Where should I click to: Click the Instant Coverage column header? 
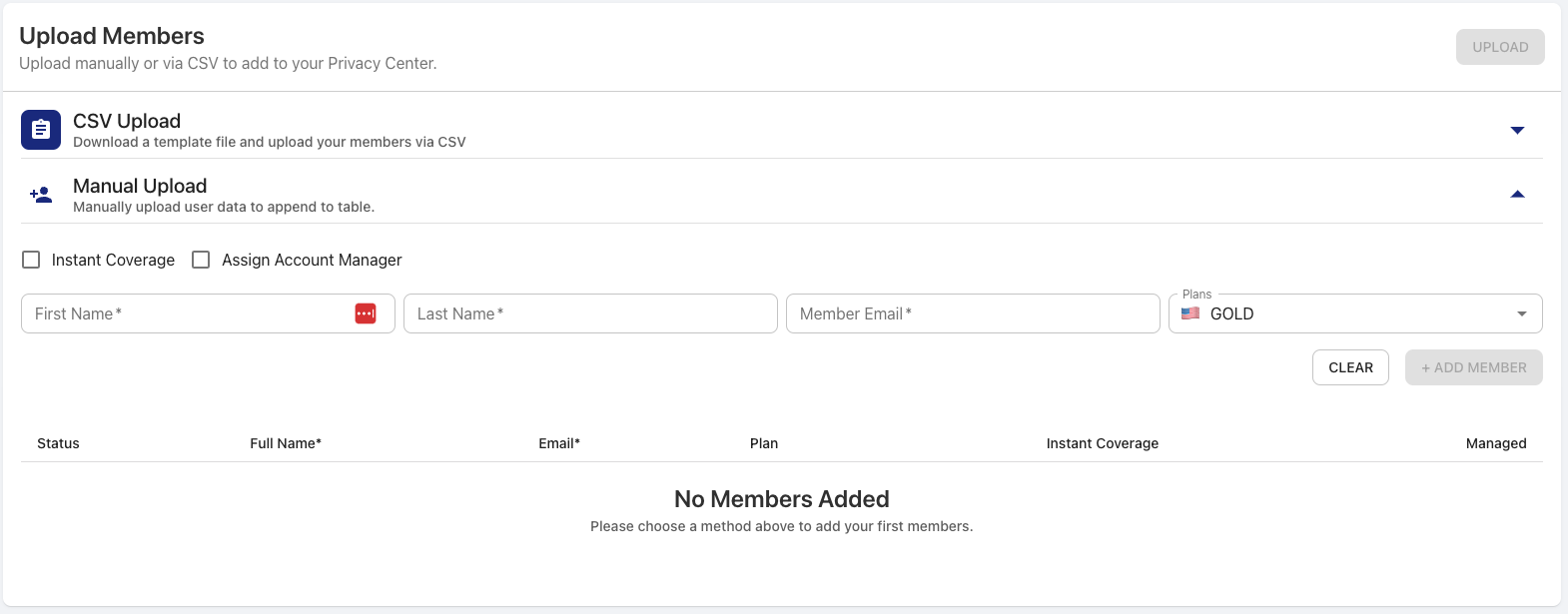coord(1103,443)
